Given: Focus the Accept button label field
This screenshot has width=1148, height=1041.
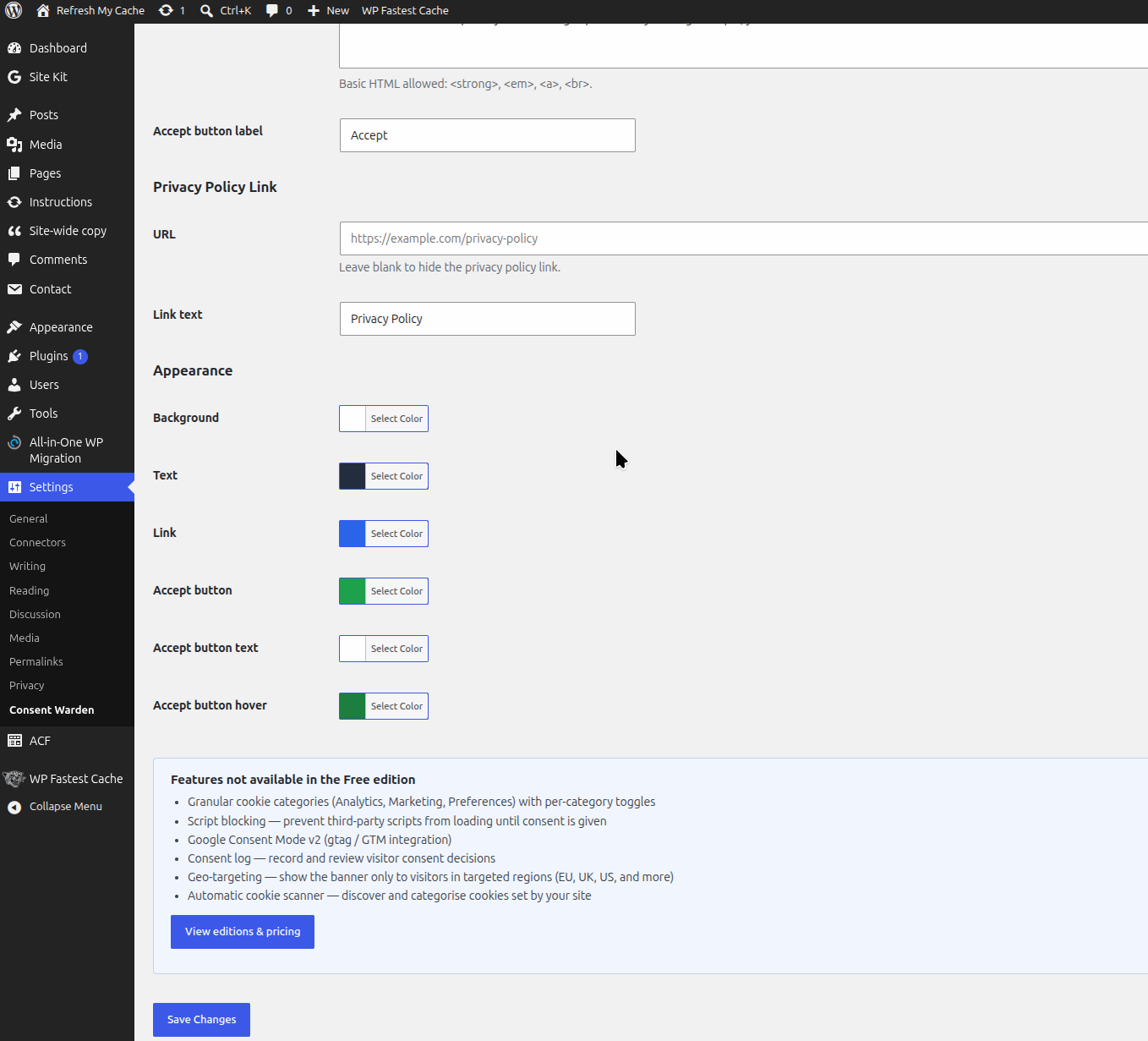Looking at the screenshot, I should (x=487, y=135).
